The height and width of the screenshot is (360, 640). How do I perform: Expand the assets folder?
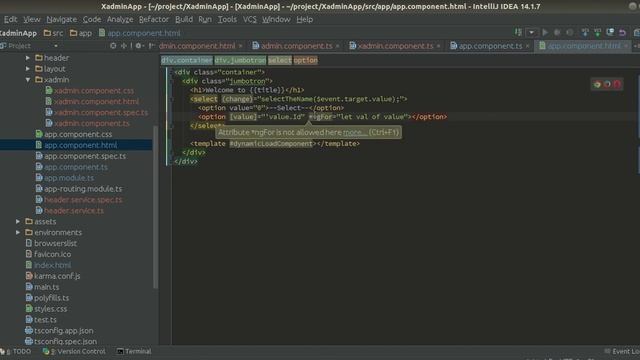tap(18, 222)
